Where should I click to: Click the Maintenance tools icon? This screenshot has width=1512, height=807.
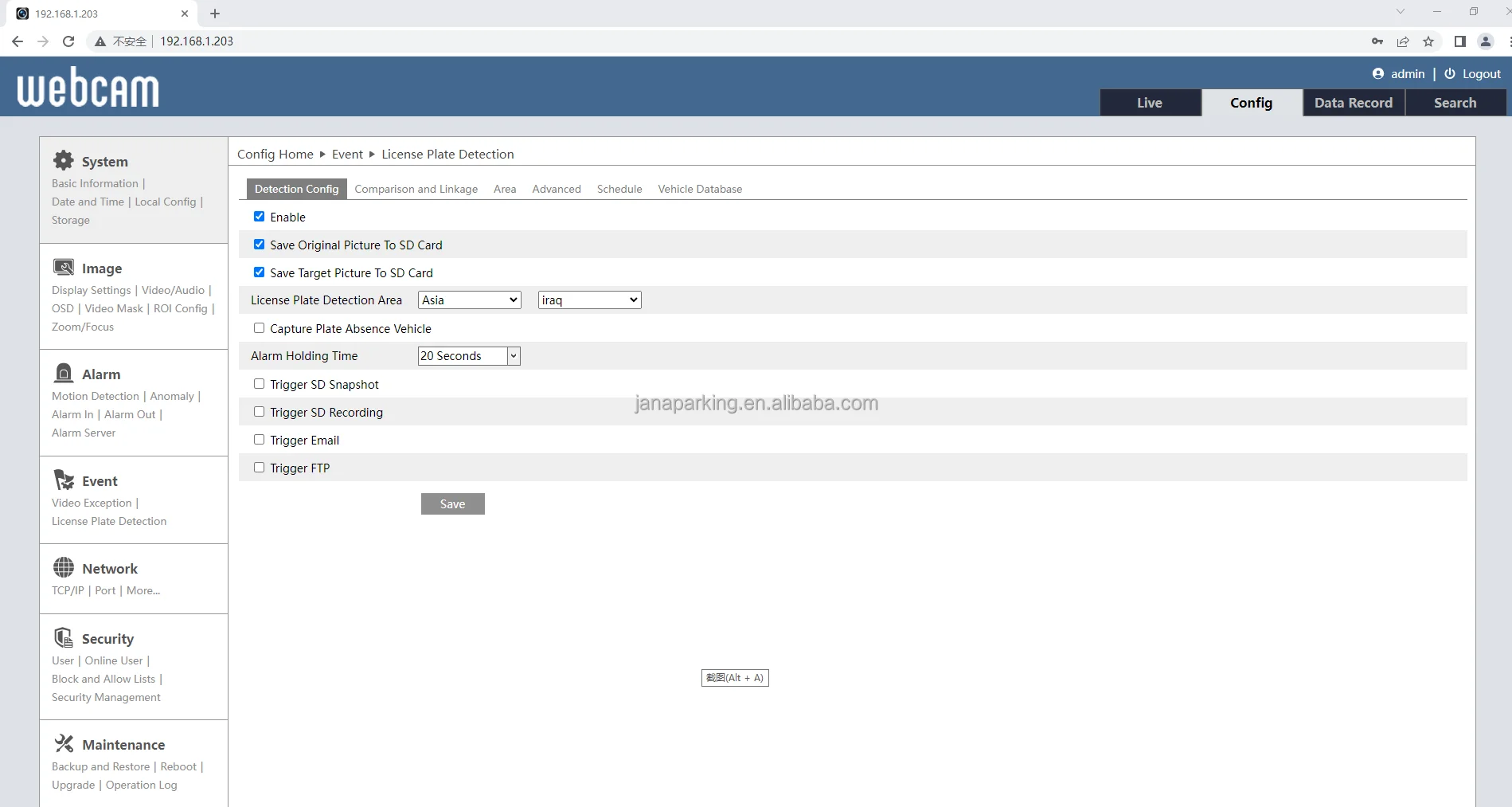coord(64,743)
